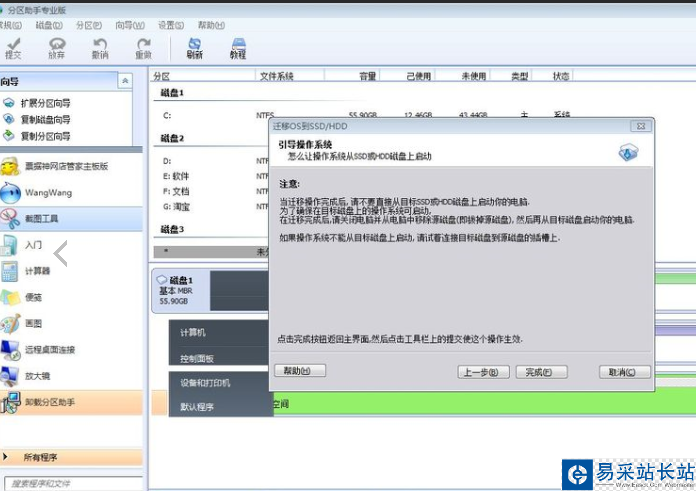Click the 文件系统 column header
The image size is (696, 491).
coord(290,76)
